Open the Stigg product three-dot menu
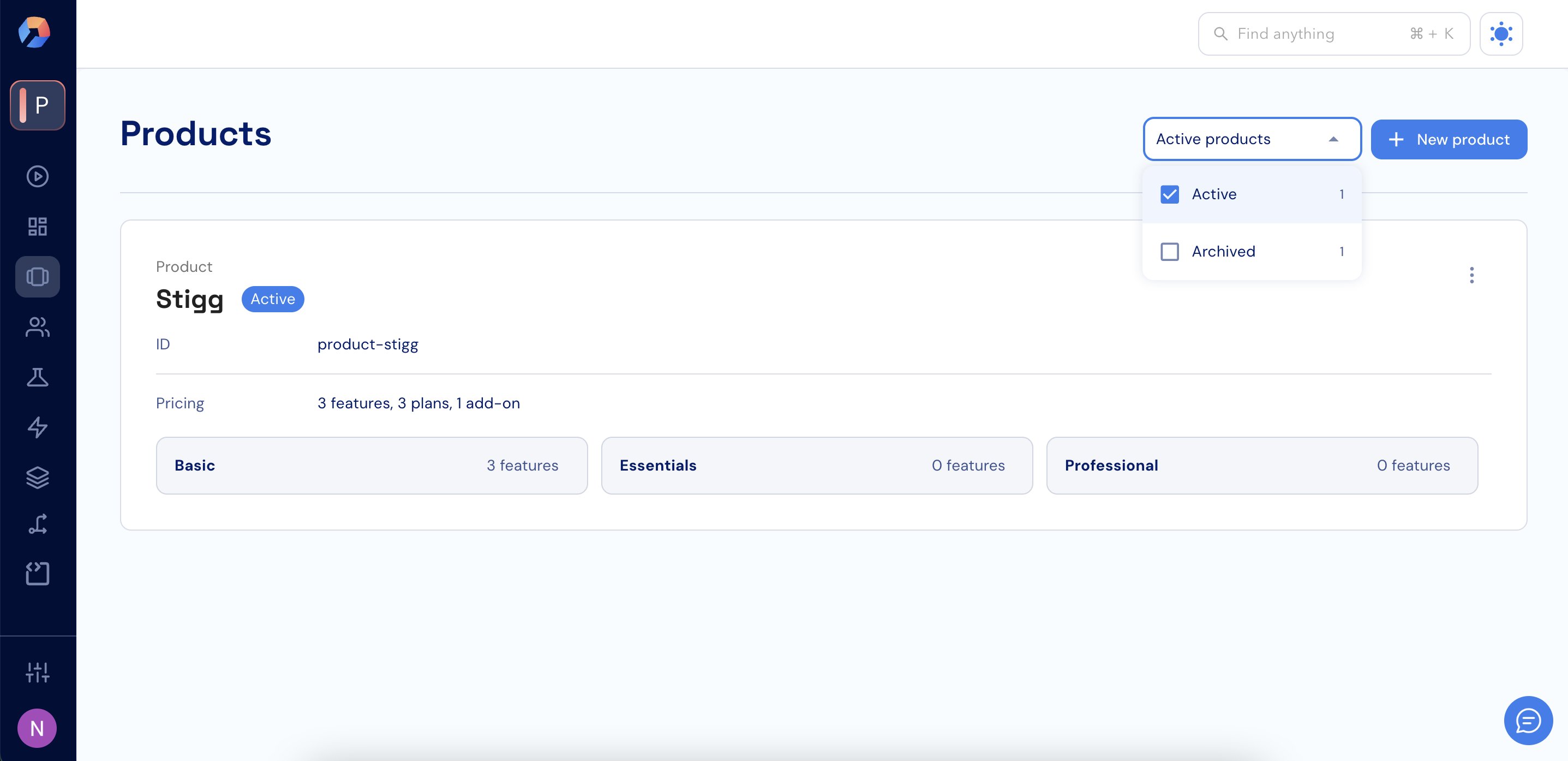The image size is (1568, 761). [x=1471, y=275]
